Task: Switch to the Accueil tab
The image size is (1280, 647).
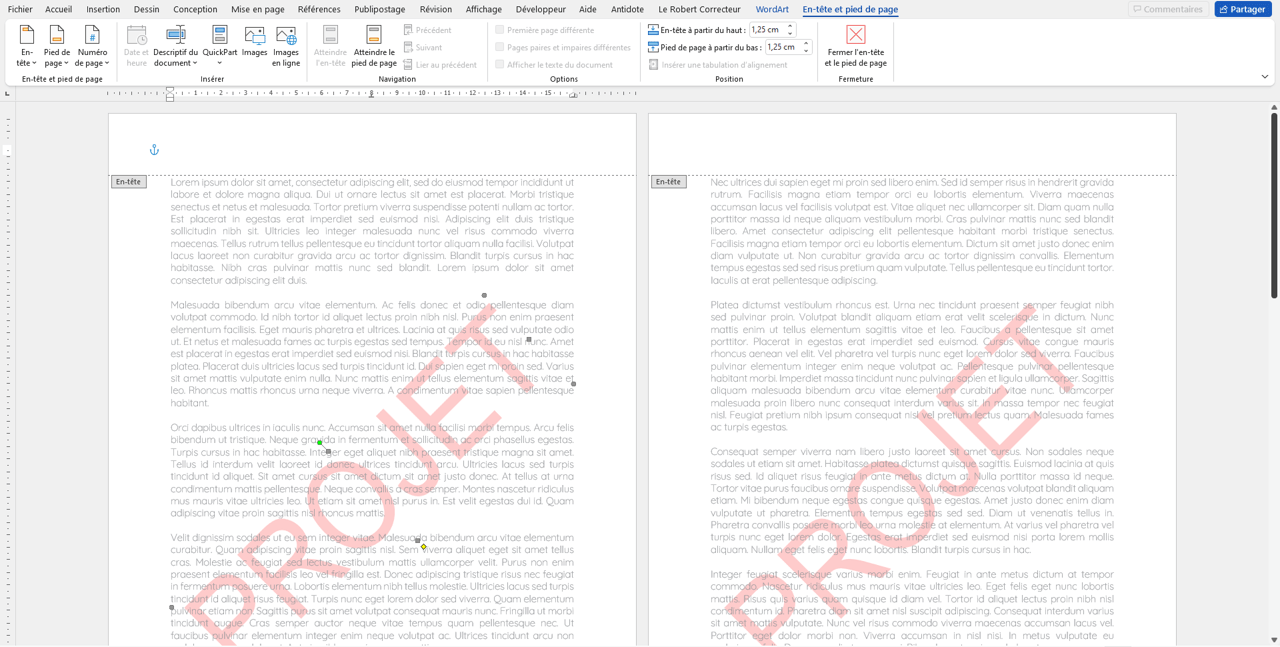Action: 58,9
